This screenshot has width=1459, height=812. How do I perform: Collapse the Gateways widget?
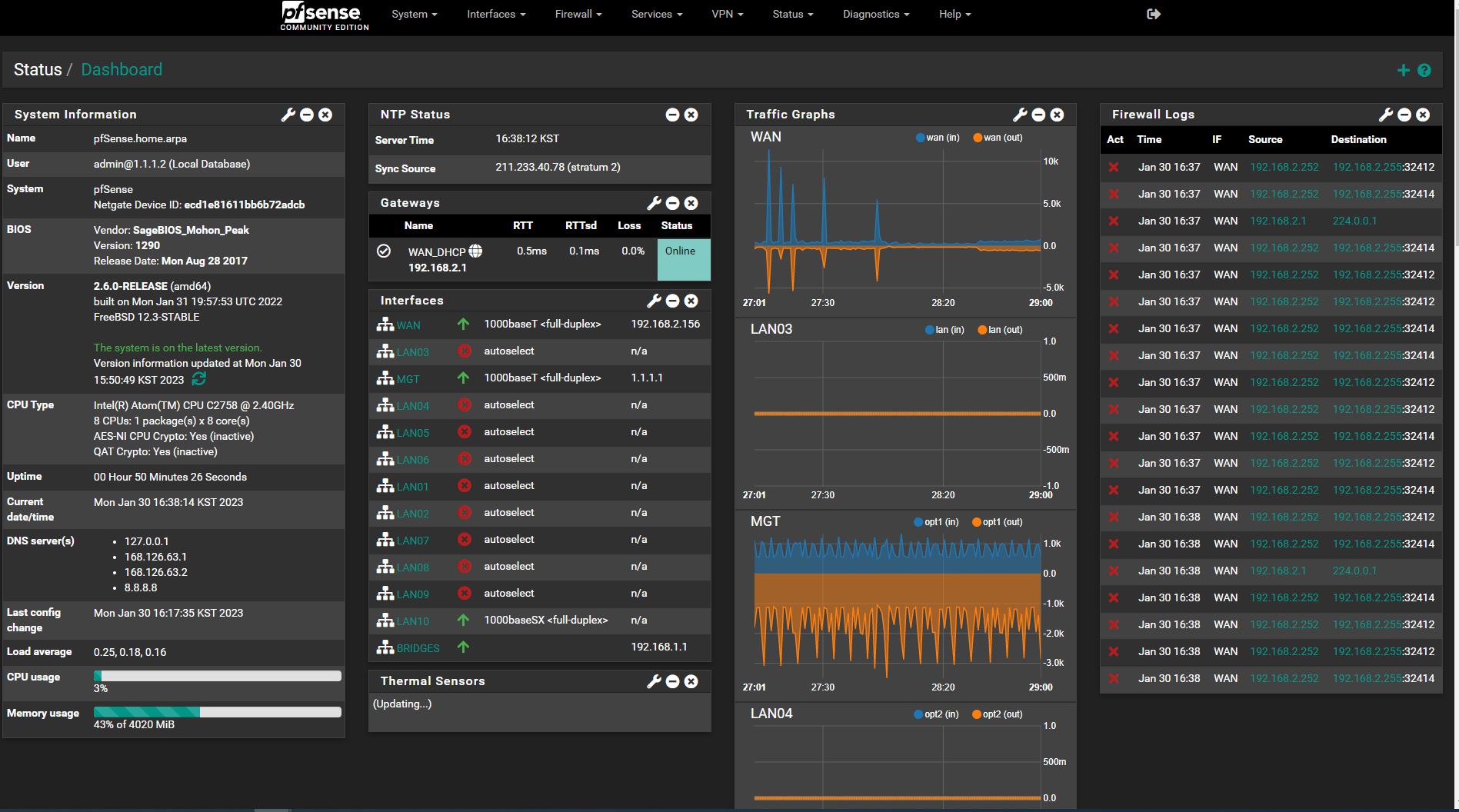pos(672,203)
